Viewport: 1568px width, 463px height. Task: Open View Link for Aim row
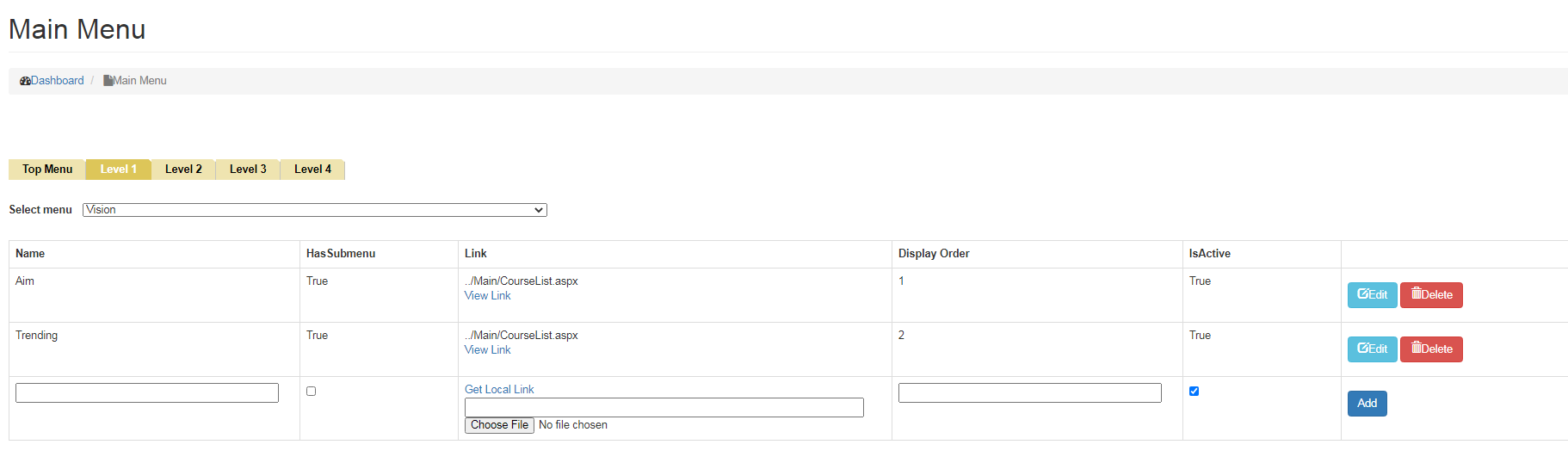pyautogui.click(x=487, y=296)
